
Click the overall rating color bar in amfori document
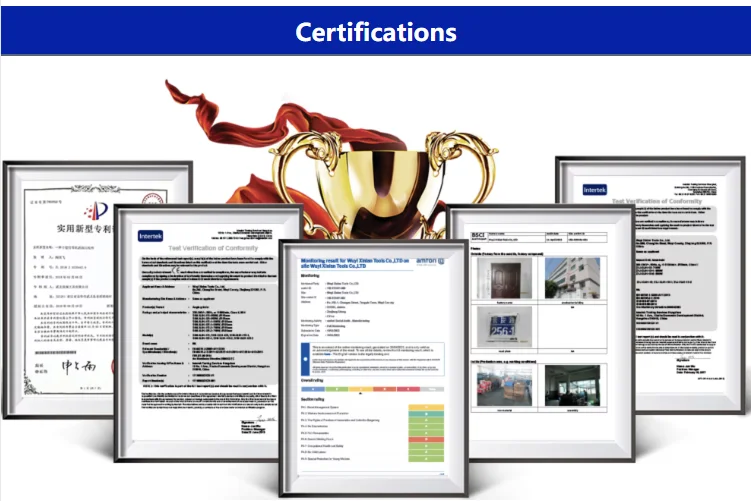tap(372, 389)
